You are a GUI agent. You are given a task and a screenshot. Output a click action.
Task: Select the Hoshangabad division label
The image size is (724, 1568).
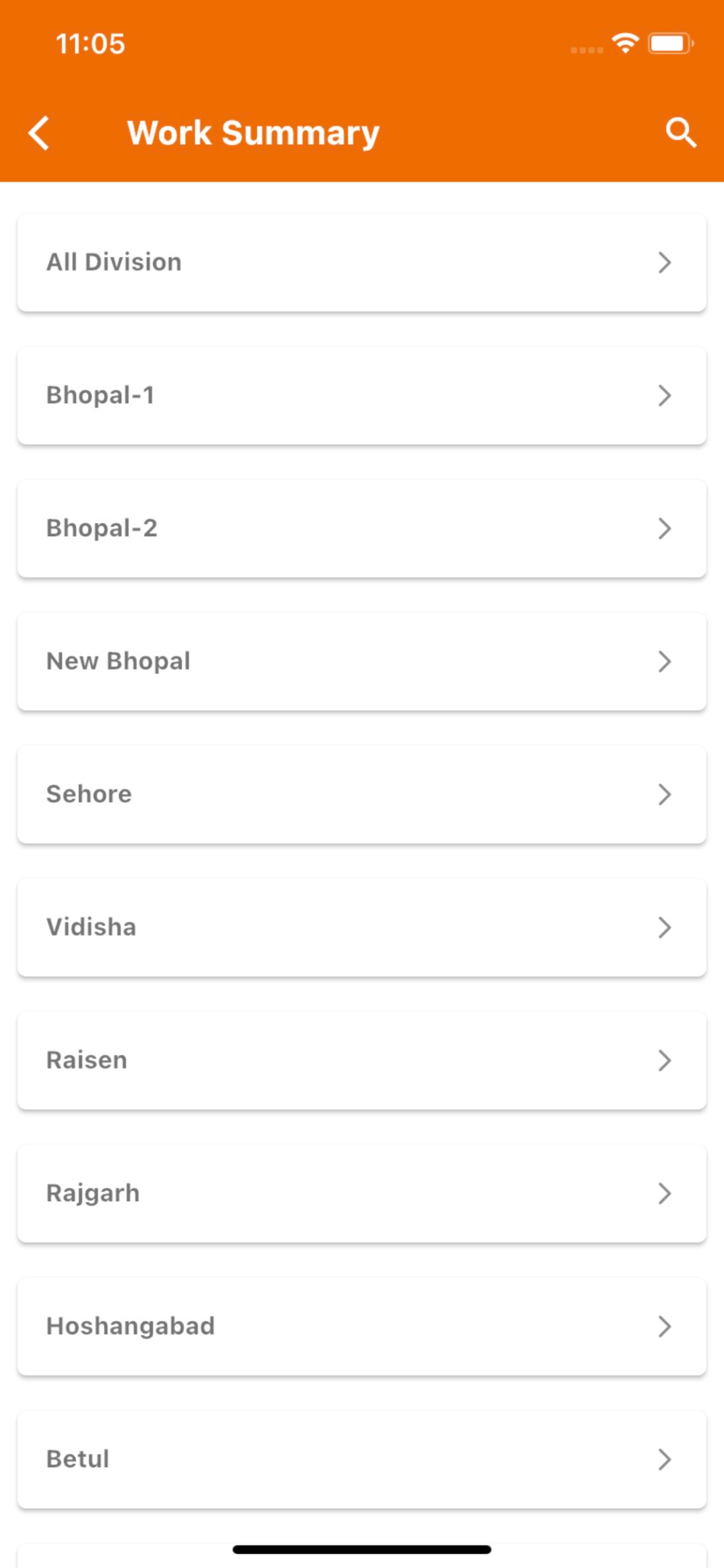point(131,1326)
